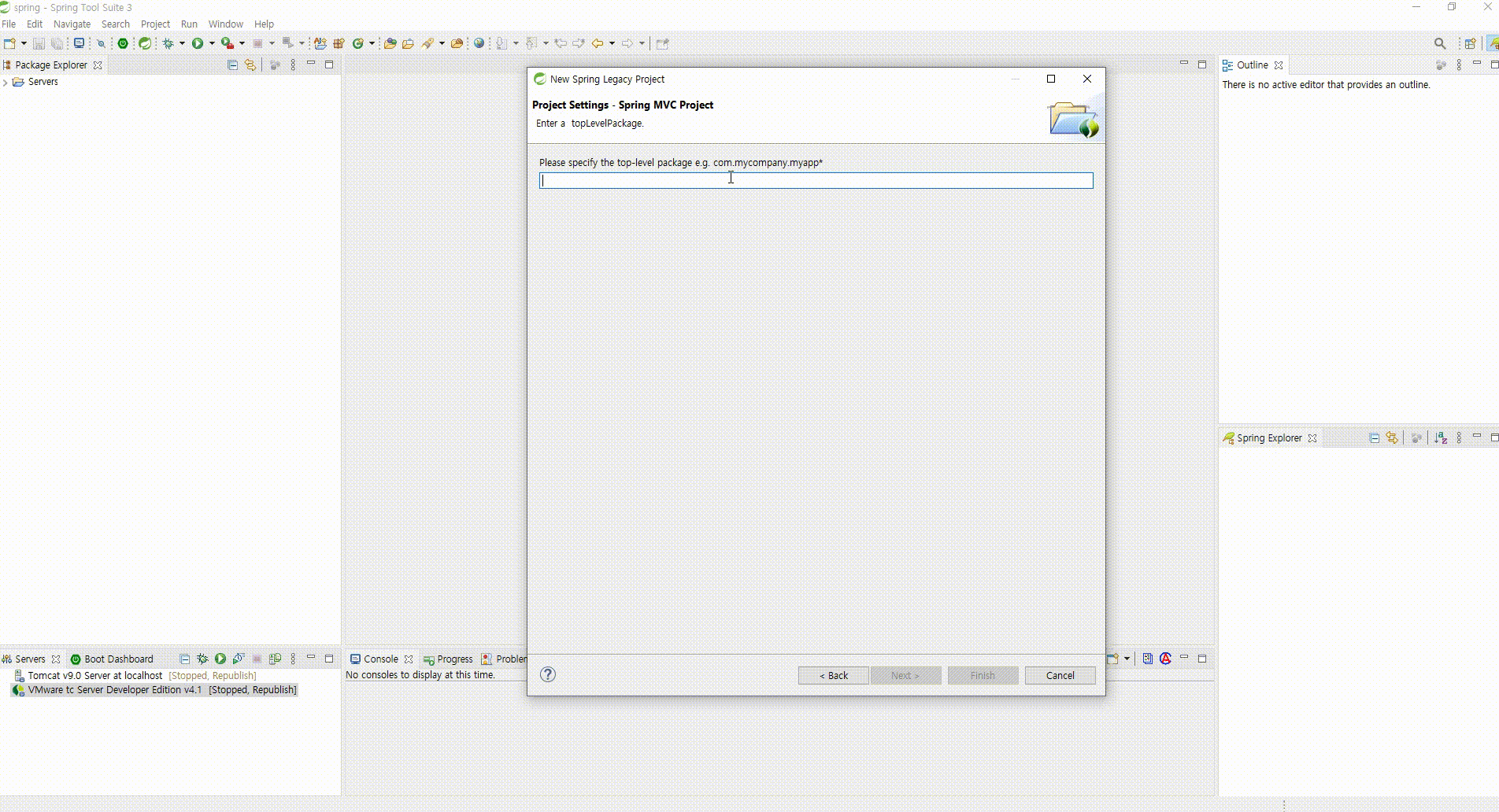Open the Navigate menu
This screenshot has height=812, width=1499.
(x=72, y=24)
